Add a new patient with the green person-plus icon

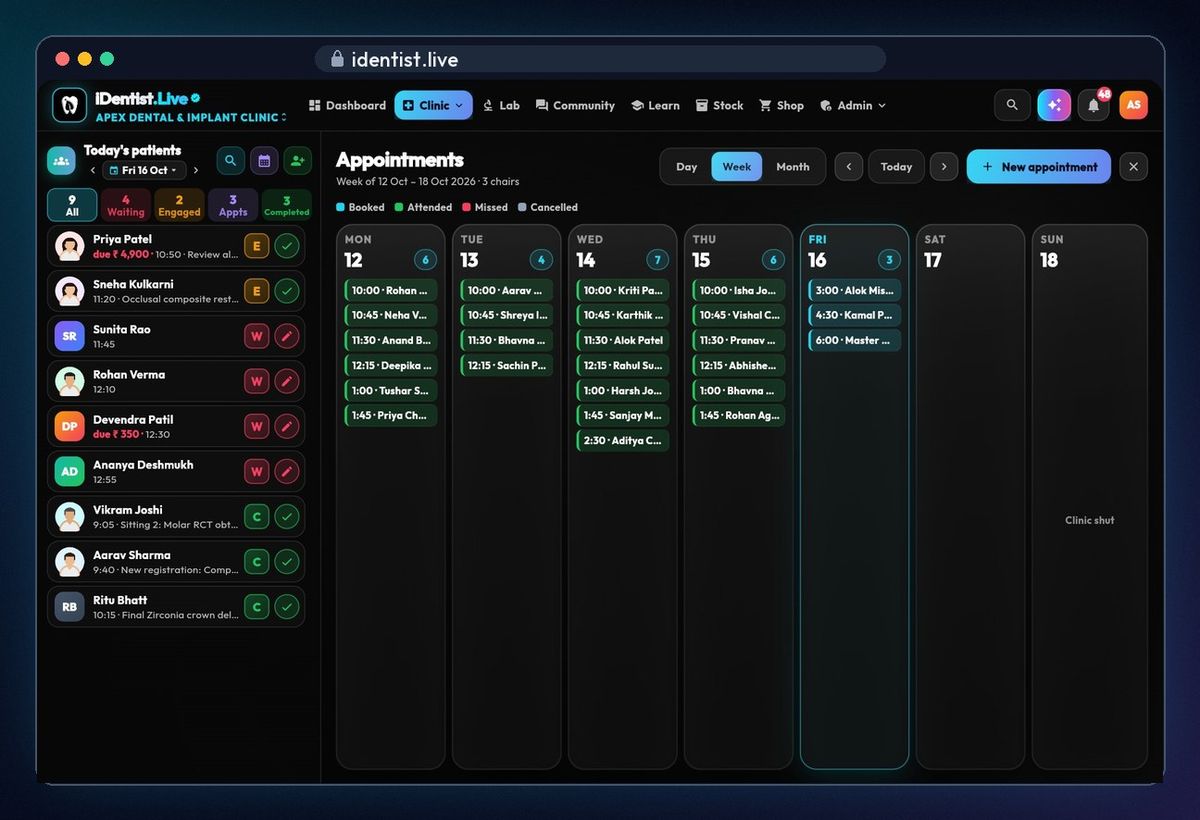[x=297, y=160]
